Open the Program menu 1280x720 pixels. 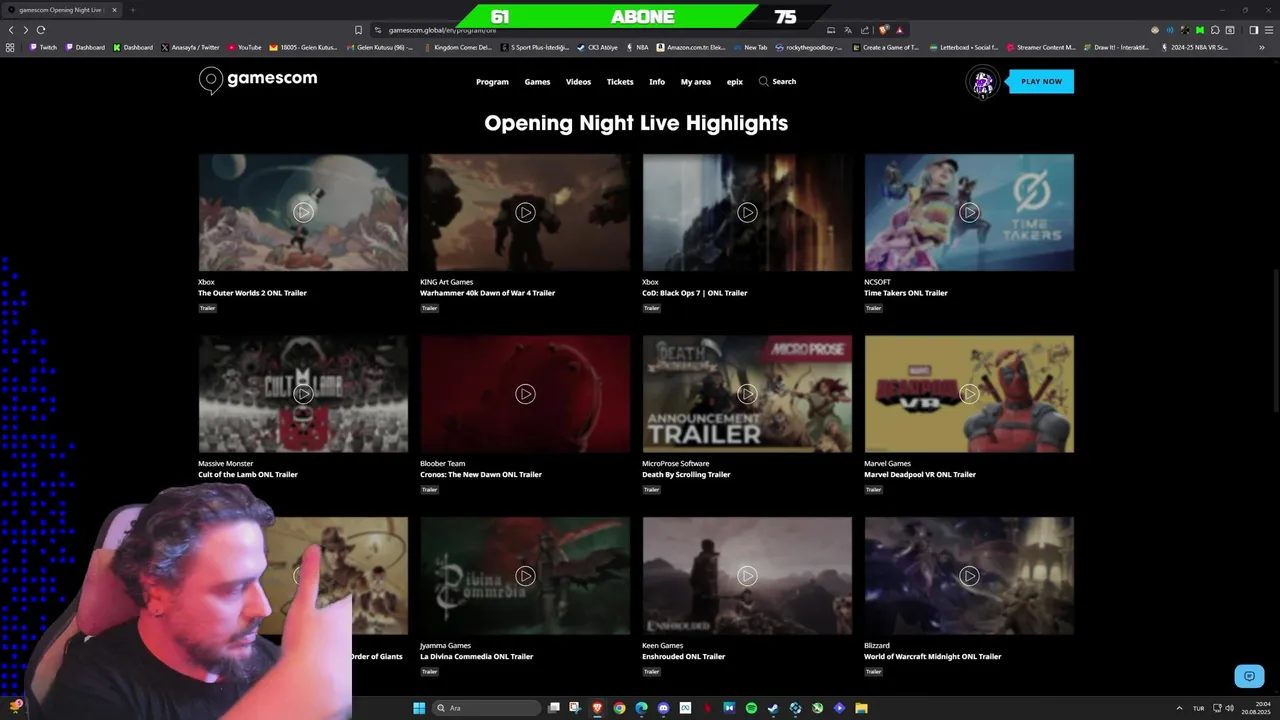(x=492, y=82)
